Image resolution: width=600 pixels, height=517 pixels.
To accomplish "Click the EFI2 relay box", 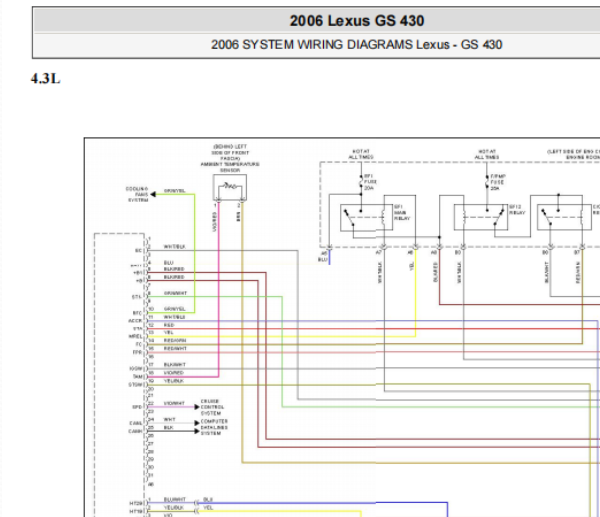I will [x=481, y=217].
